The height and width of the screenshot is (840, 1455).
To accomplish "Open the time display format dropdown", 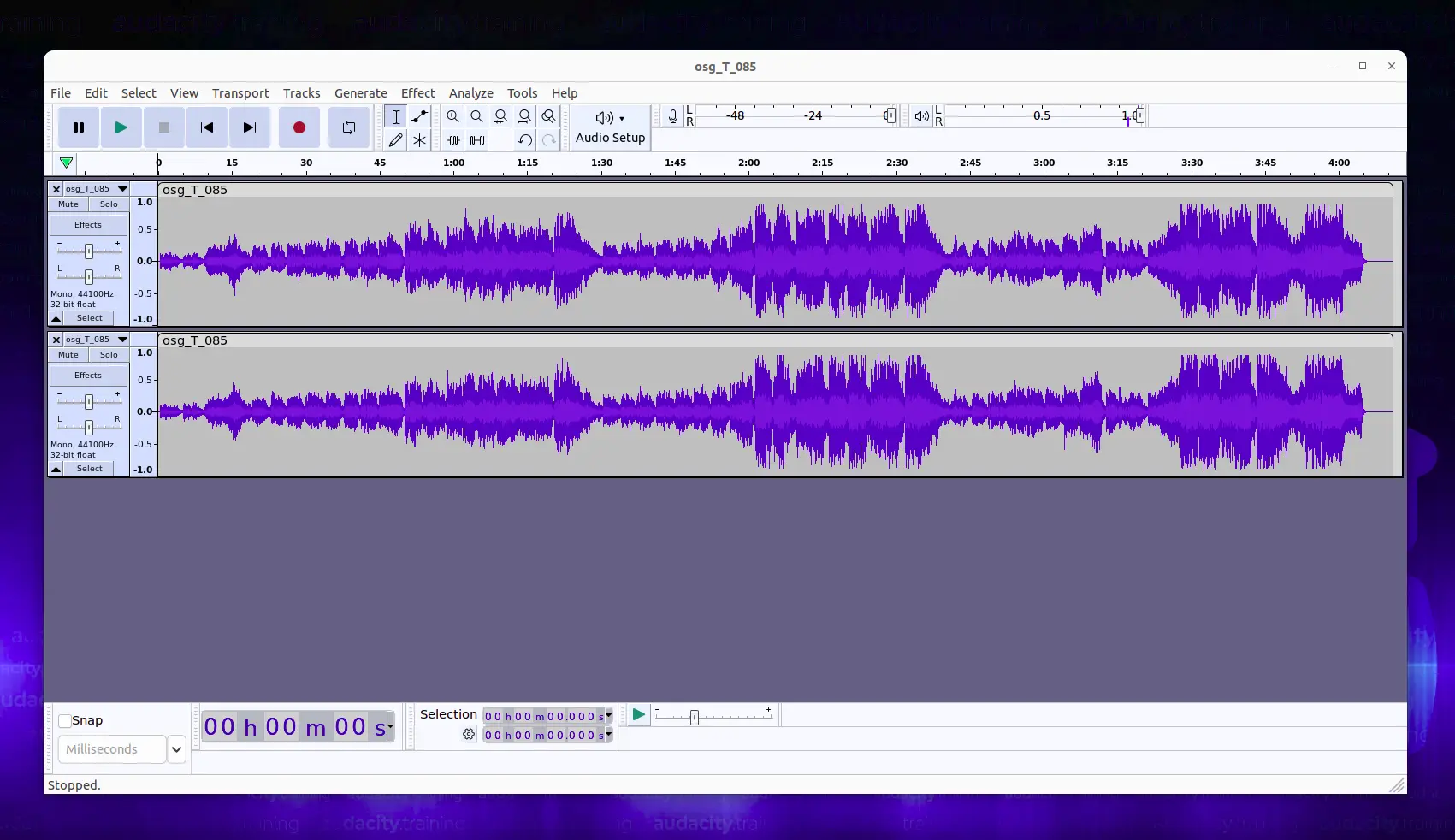I will pos(391,726).
